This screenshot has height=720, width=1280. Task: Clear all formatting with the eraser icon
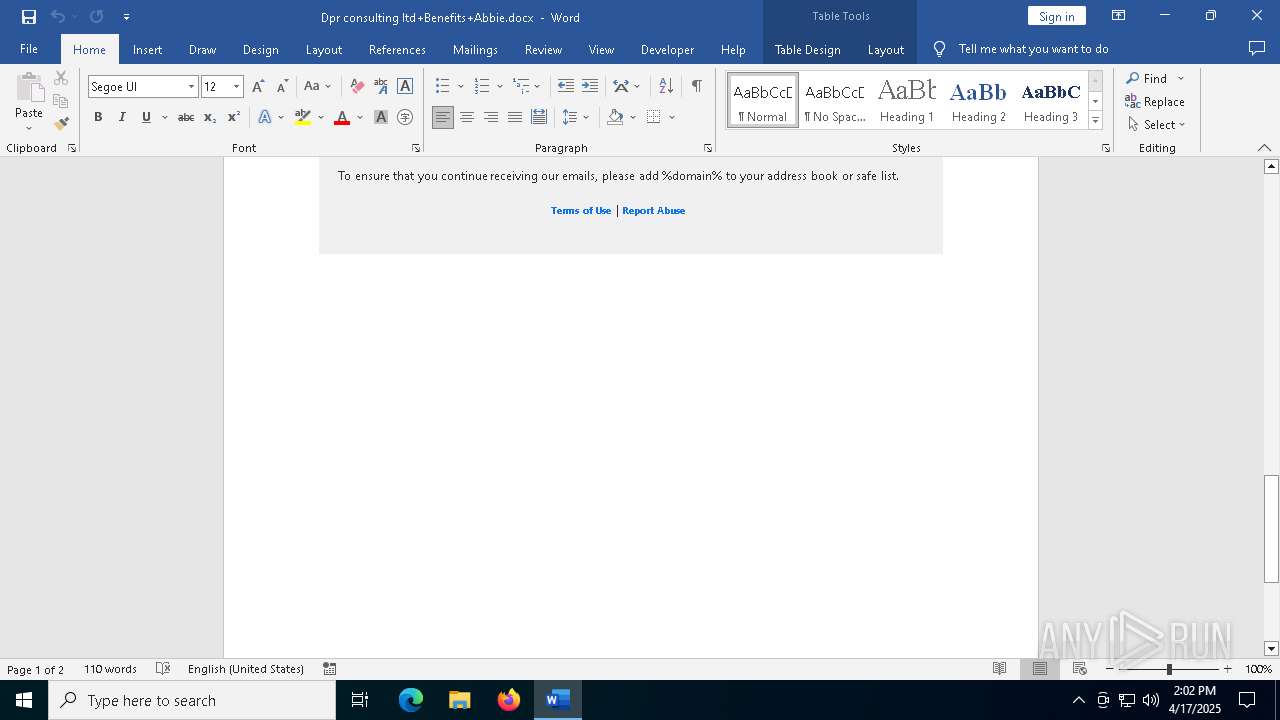tap(356, 86)
